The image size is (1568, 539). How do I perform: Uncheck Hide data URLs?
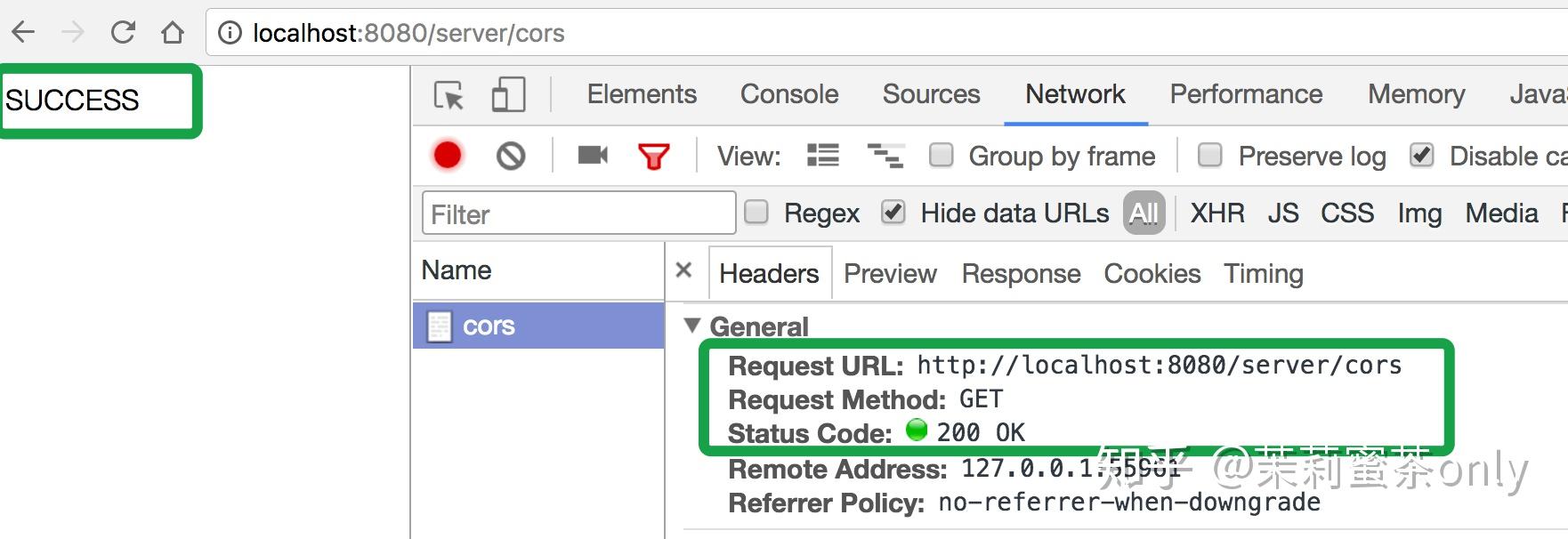(893, 213)
